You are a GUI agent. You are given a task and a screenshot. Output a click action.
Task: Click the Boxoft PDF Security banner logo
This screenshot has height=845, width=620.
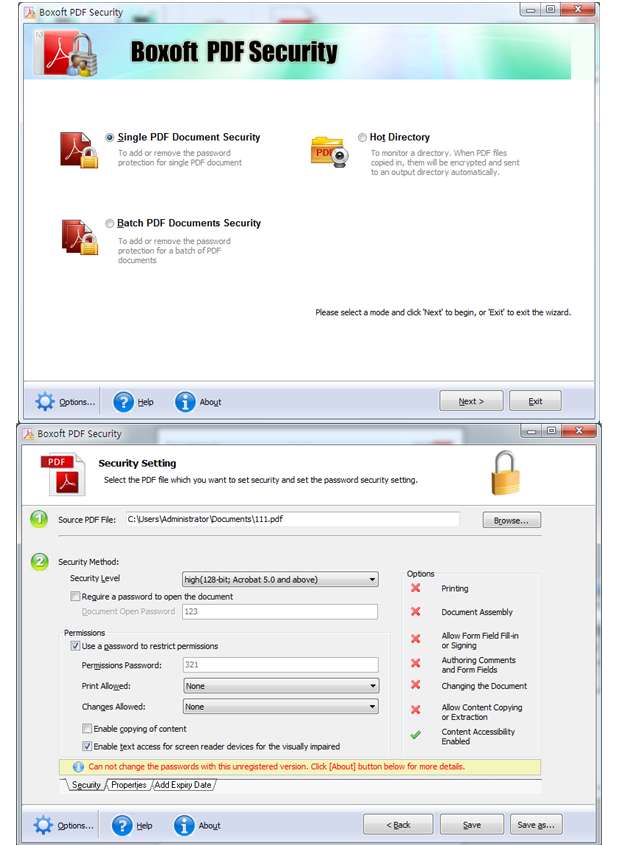[x=67, y=53]
